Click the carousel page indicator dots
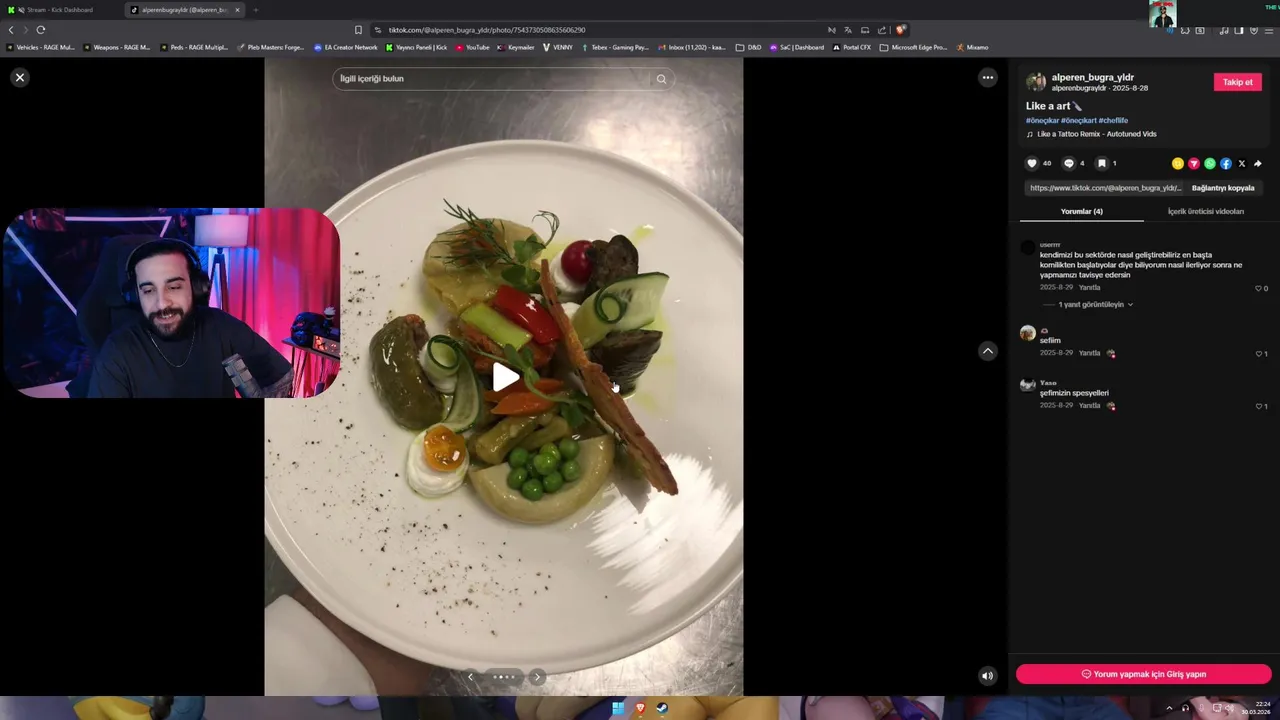 504,677
